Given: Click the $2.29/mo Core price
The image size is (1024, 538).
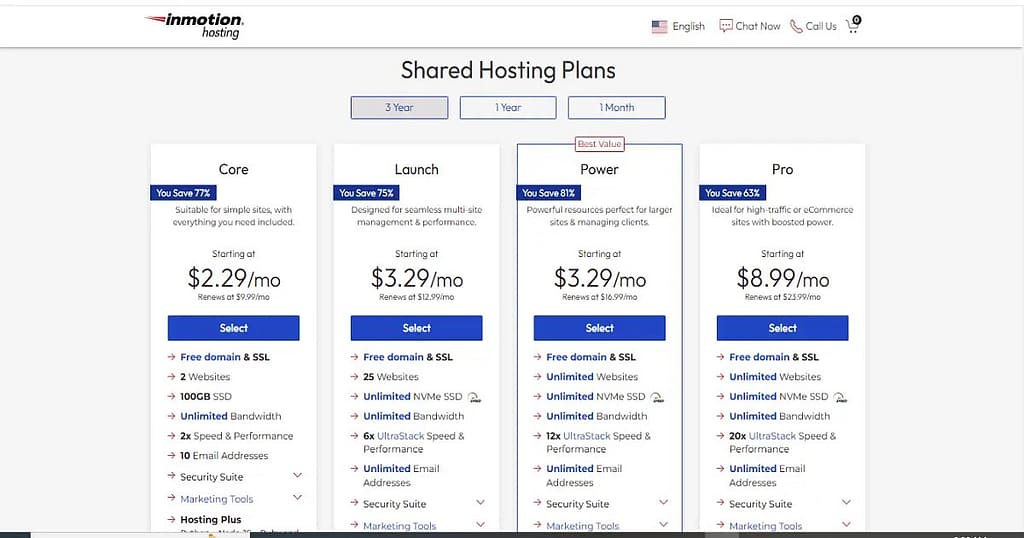Looking at the screenshot, I should (234, 279).
